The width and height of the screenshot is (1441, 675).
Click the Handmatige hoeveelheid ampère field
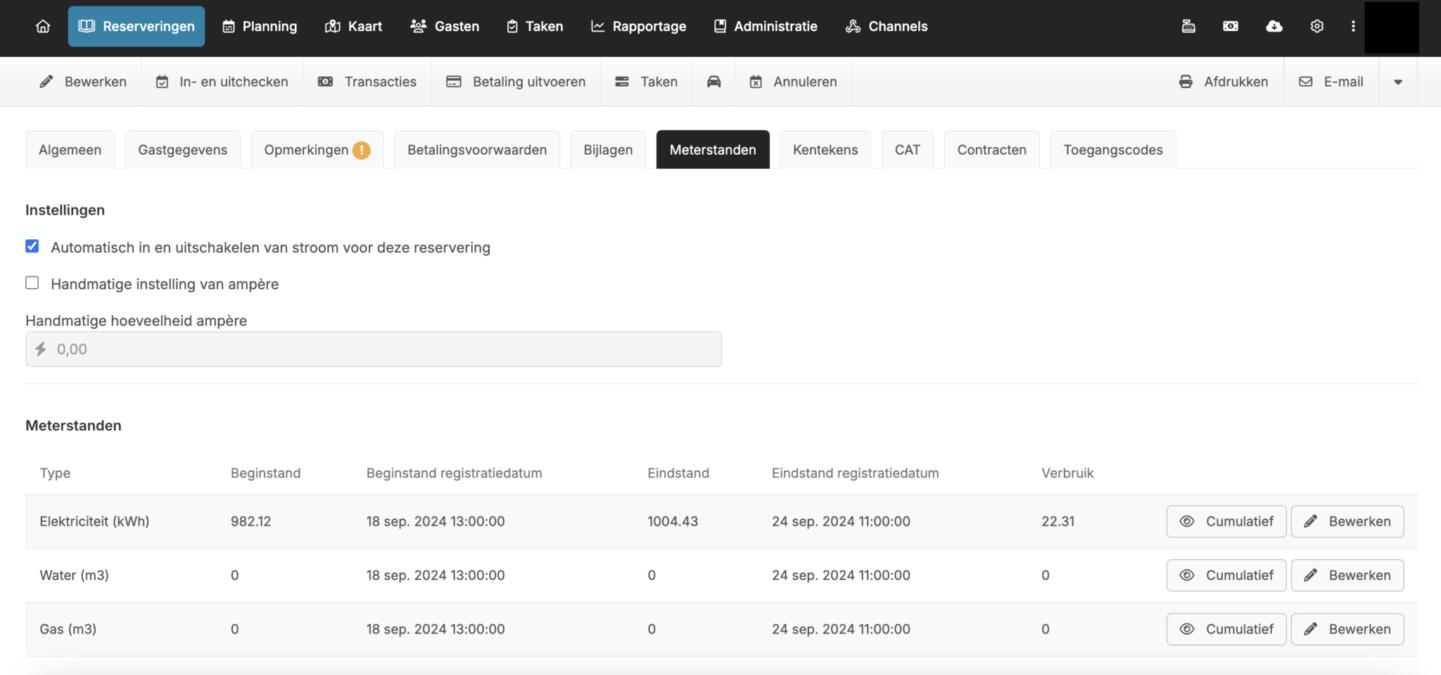pos(373,349)
